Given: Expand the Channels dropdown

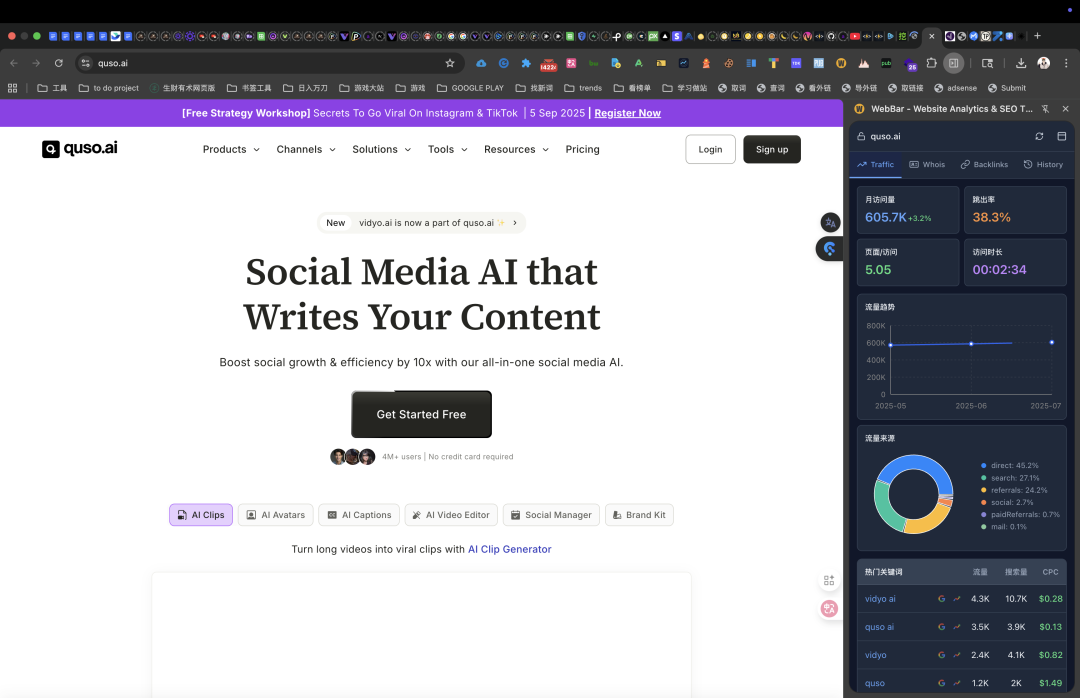Looking at the screenshot, I should click(306, 150).
